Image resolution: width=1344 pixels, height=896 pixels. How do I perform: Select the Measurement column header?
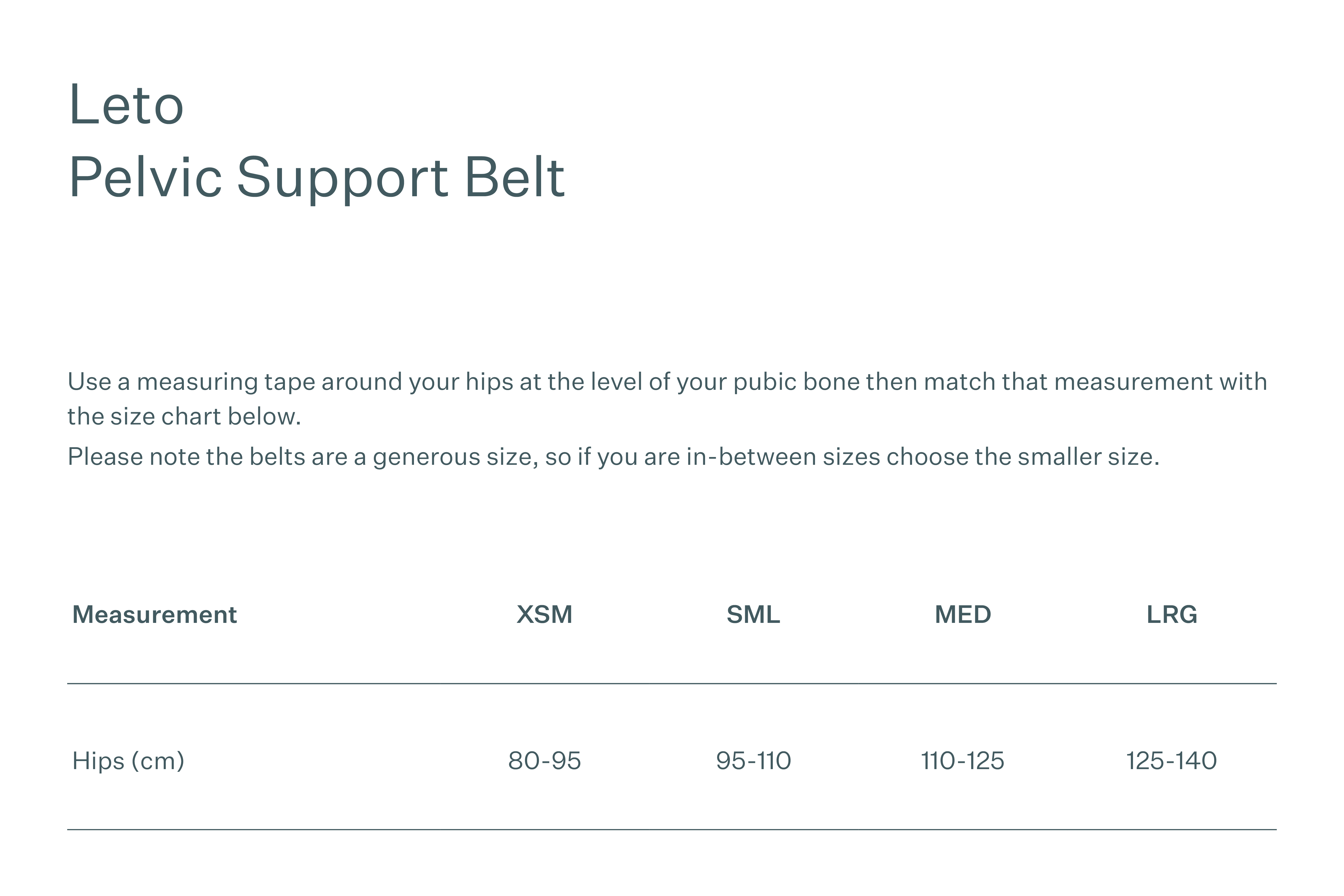(154, 615)
